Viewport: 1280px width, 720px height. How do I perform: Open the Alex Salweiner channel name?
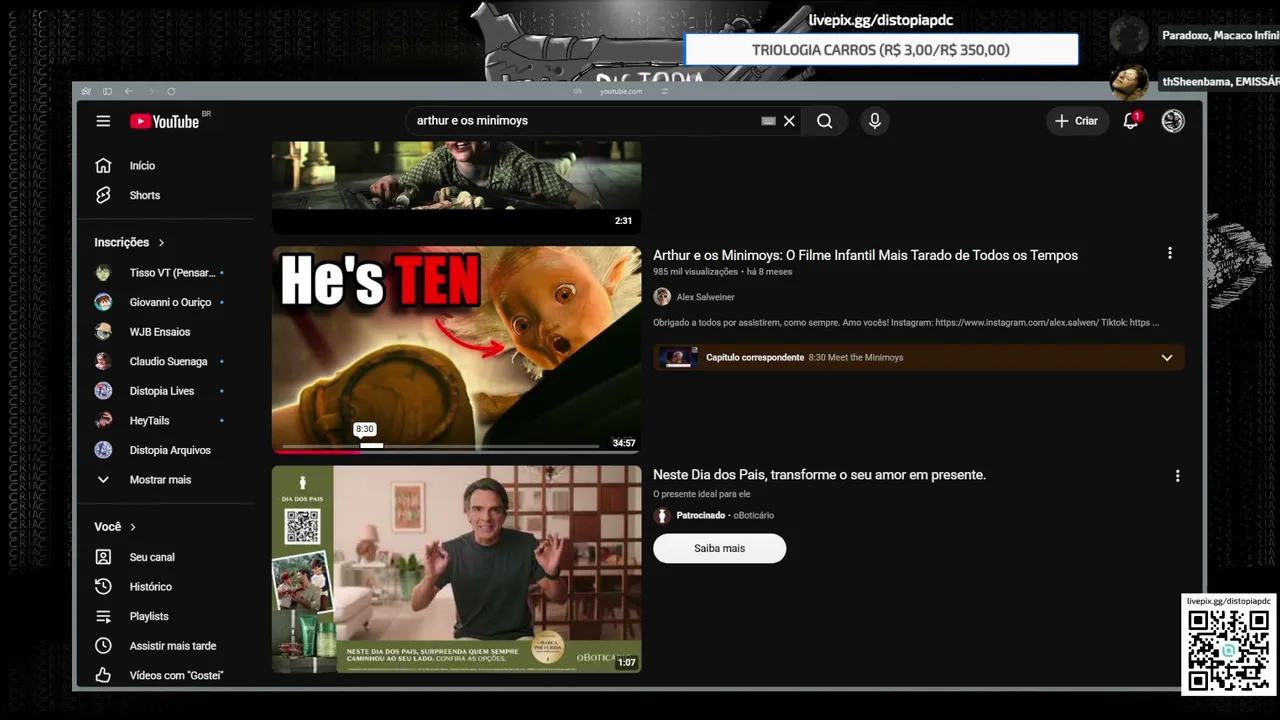(x=706, y=297)
